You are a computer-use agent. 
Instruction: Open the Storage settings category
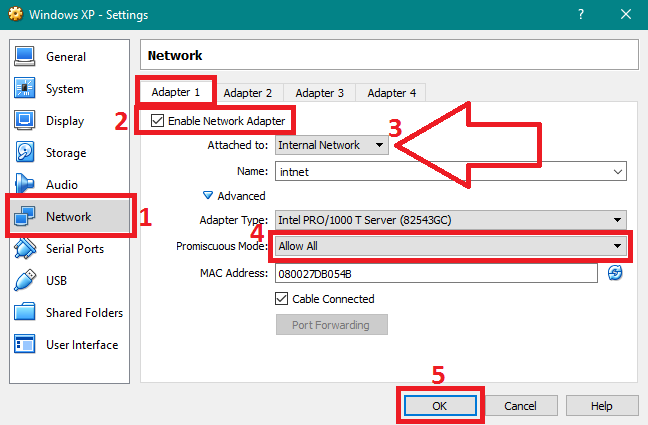(x=69, y=153)
